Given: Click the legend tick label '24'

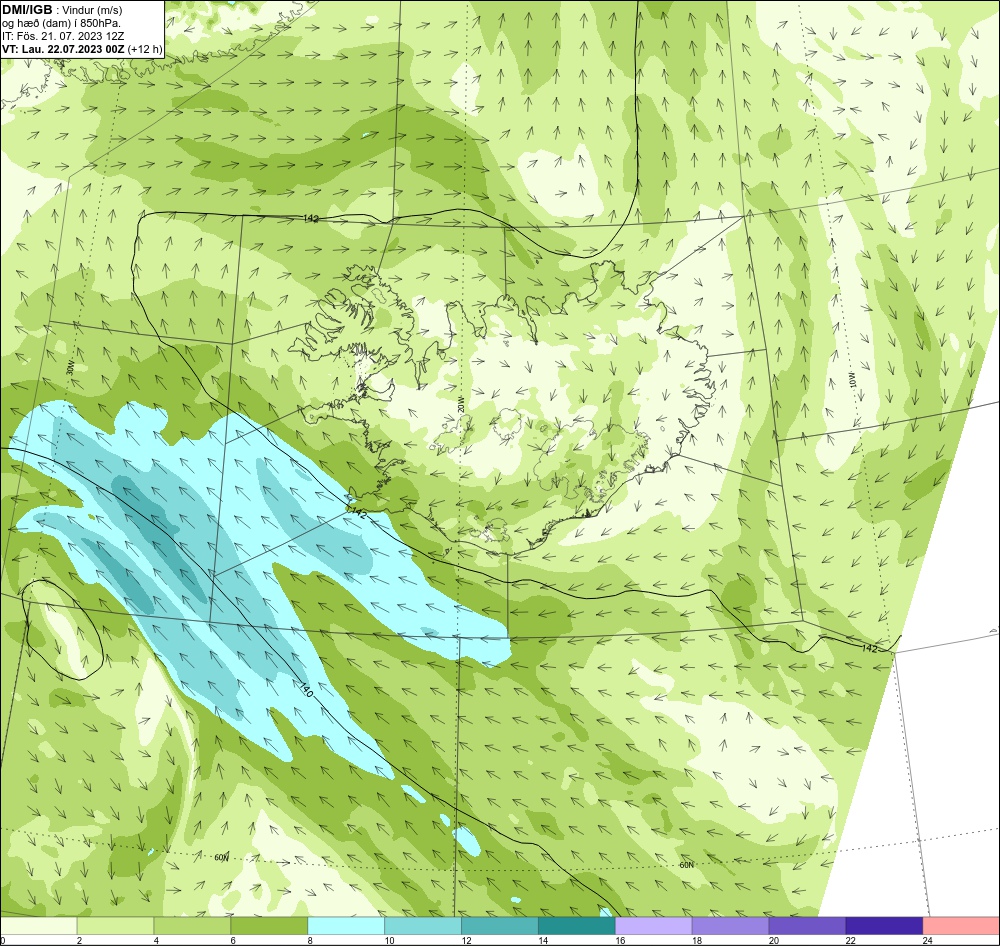Looking at the screenshot, I should point(928,940).
